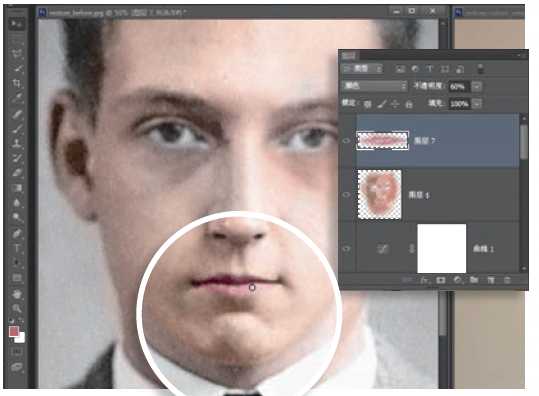Toggle the layer filtering switch
Screen dimensions: 539x396
(x=481, y=69)
